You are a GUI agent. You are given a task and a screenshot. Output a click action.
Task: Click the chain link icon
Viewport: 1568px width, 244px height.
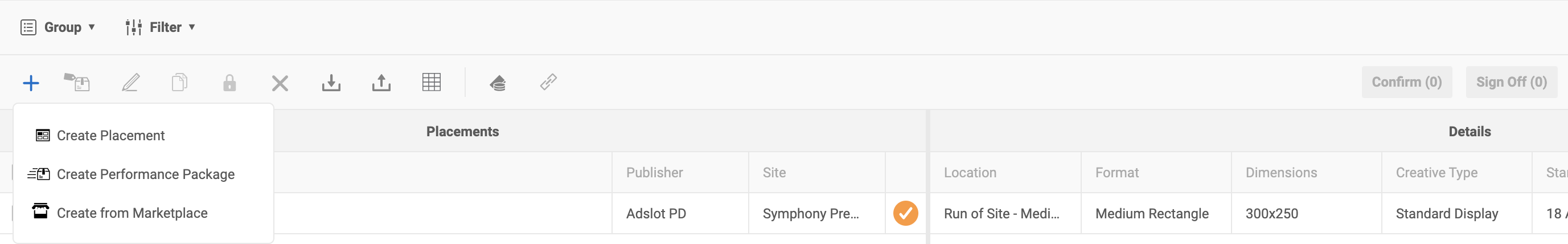click(x=548, y=82)
